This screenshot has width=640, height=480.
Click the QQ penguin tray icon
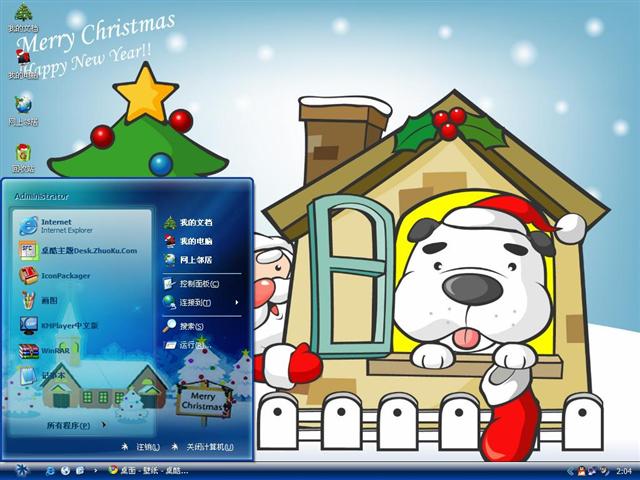(x=581, y=472)
